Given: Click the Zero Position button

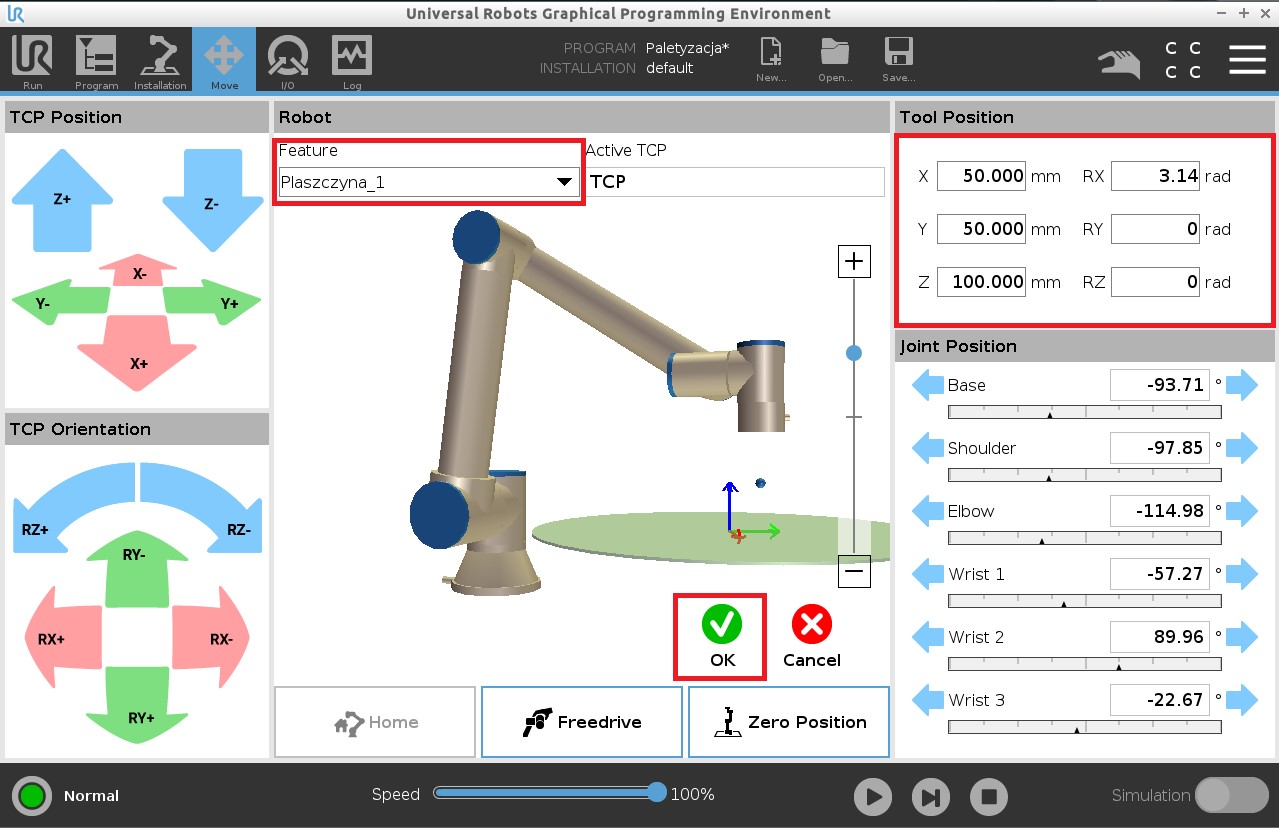Looking at the screenshot, I should [789, 722].
